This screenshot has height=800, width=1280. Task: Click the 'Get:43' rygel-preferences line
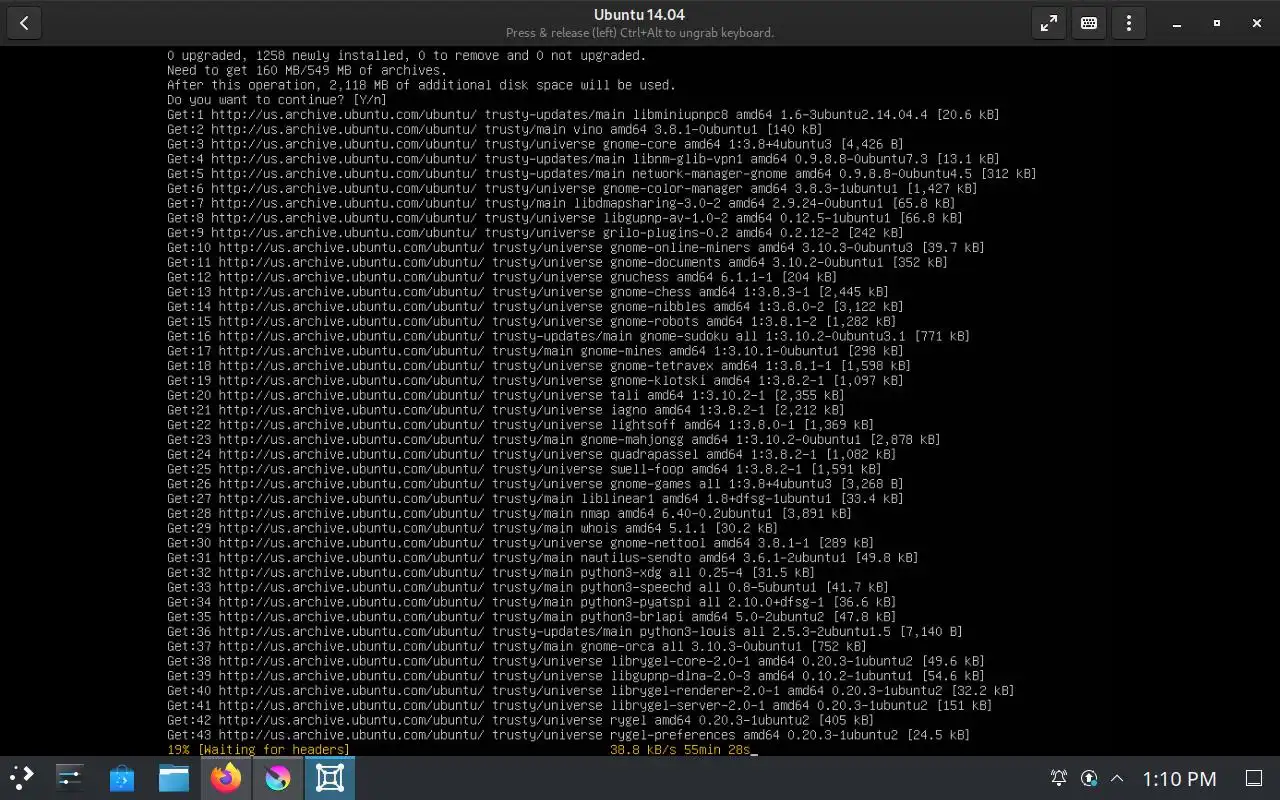pos(568,735)
